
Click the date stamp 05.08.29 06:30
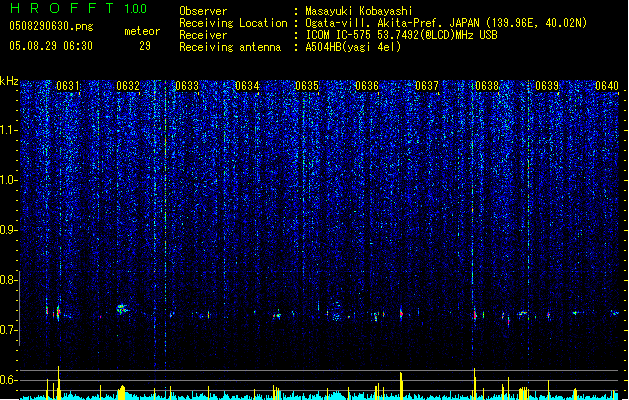[x=51, y=46]
